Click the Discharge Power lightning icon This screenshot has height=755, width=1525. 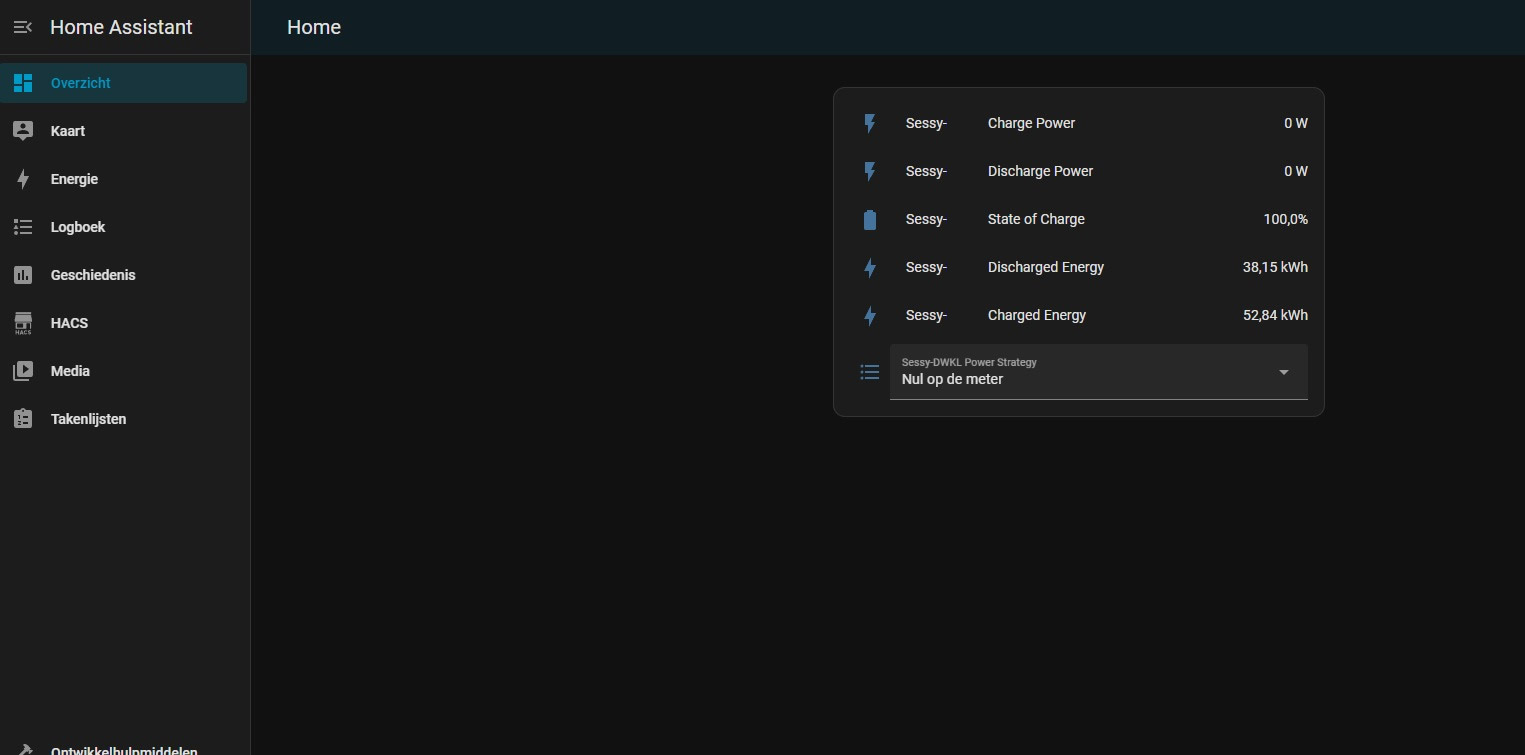tap(870, 171)
